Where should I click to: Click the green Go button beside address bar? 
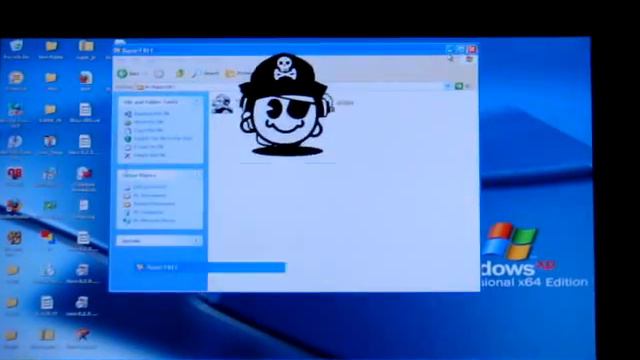(459, 86)
